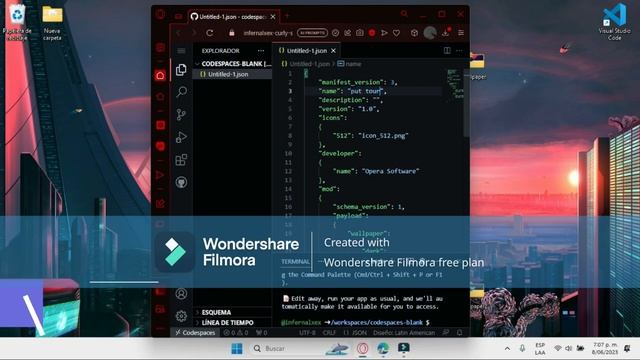This screenshot has width=640, height=360.
Task: Open the Manage gear in the activity bar
Action: tap(181, 316)
